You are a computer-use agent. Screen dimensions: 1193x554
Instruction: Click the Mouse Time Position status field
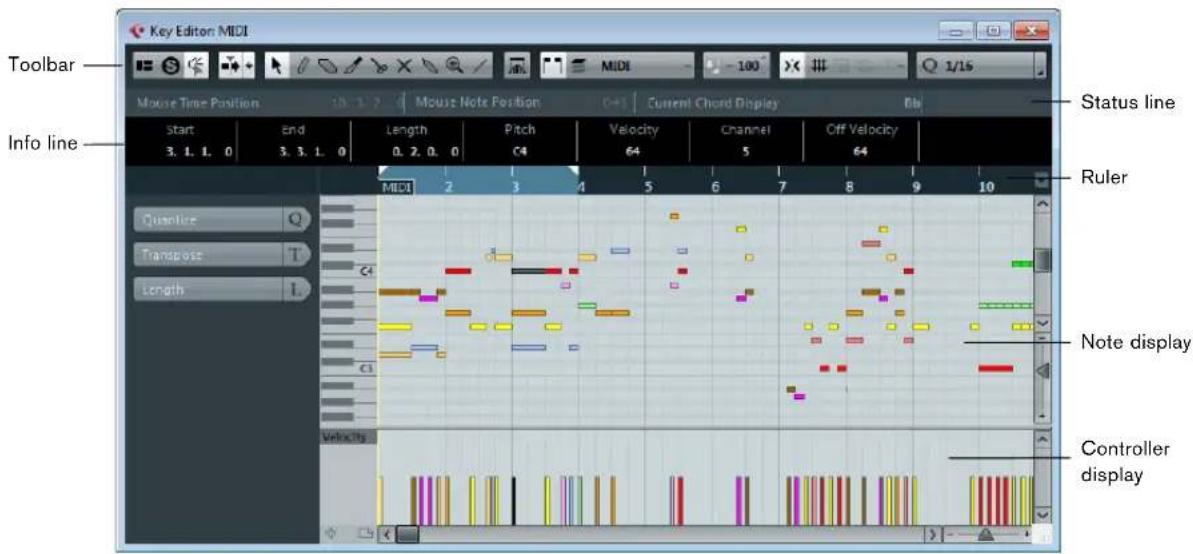(266, 102)
